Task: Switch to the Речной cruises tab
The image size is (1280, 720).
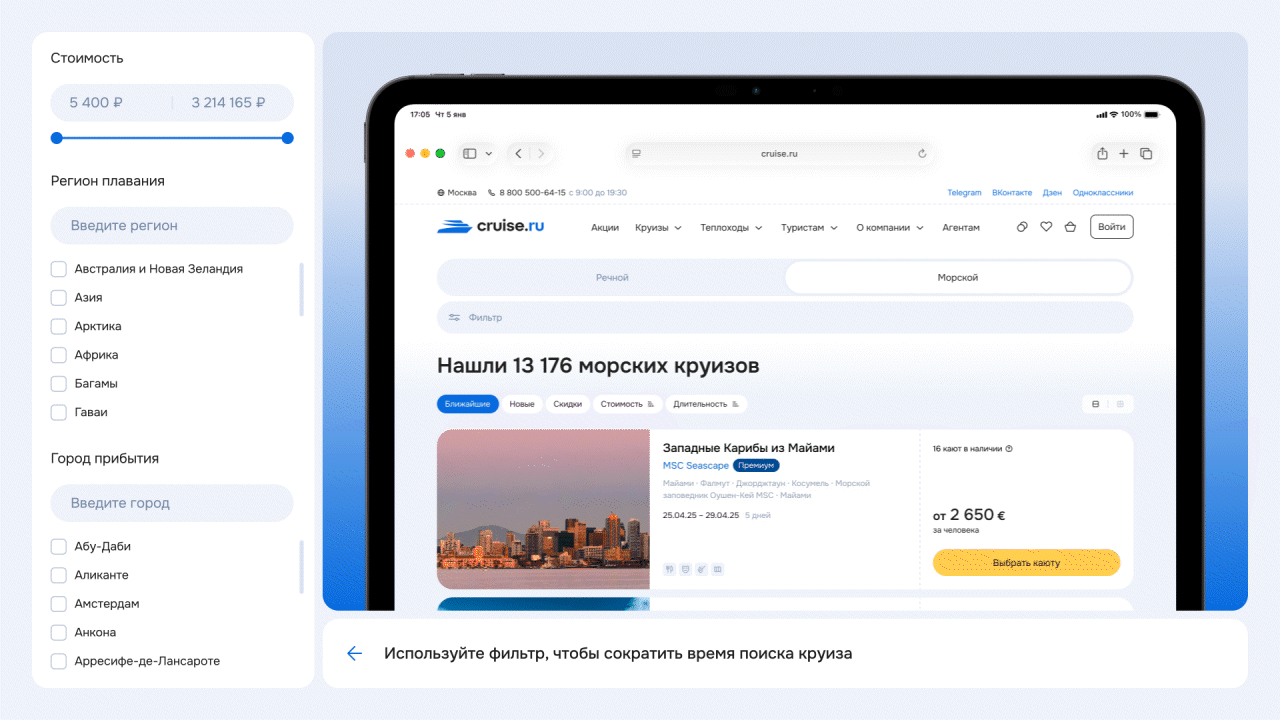Action: coord(610,277)
